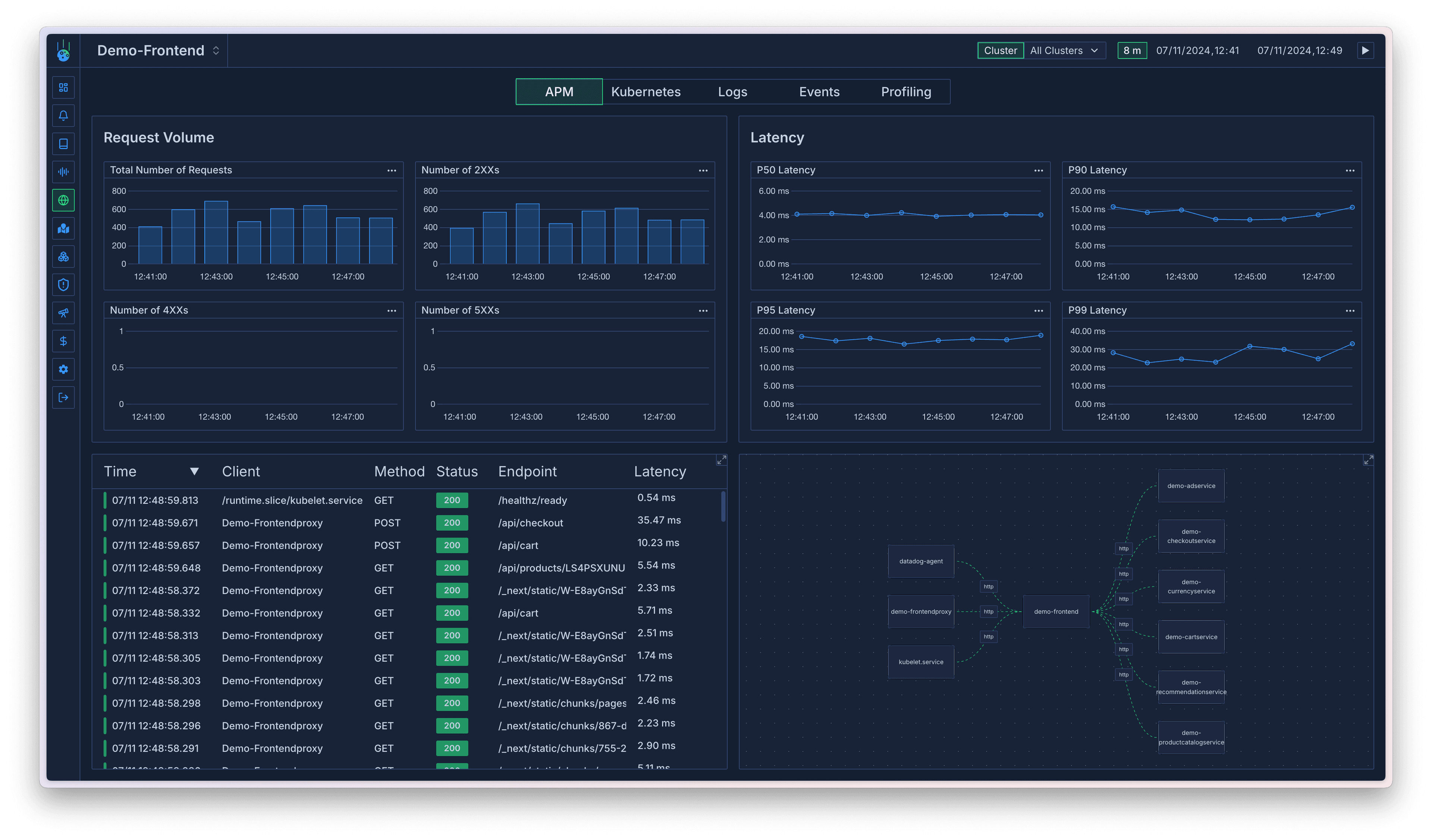Expand the service map panel to fullscreen
Viewport: 1432px width, 840px height.
[1368, 460]
